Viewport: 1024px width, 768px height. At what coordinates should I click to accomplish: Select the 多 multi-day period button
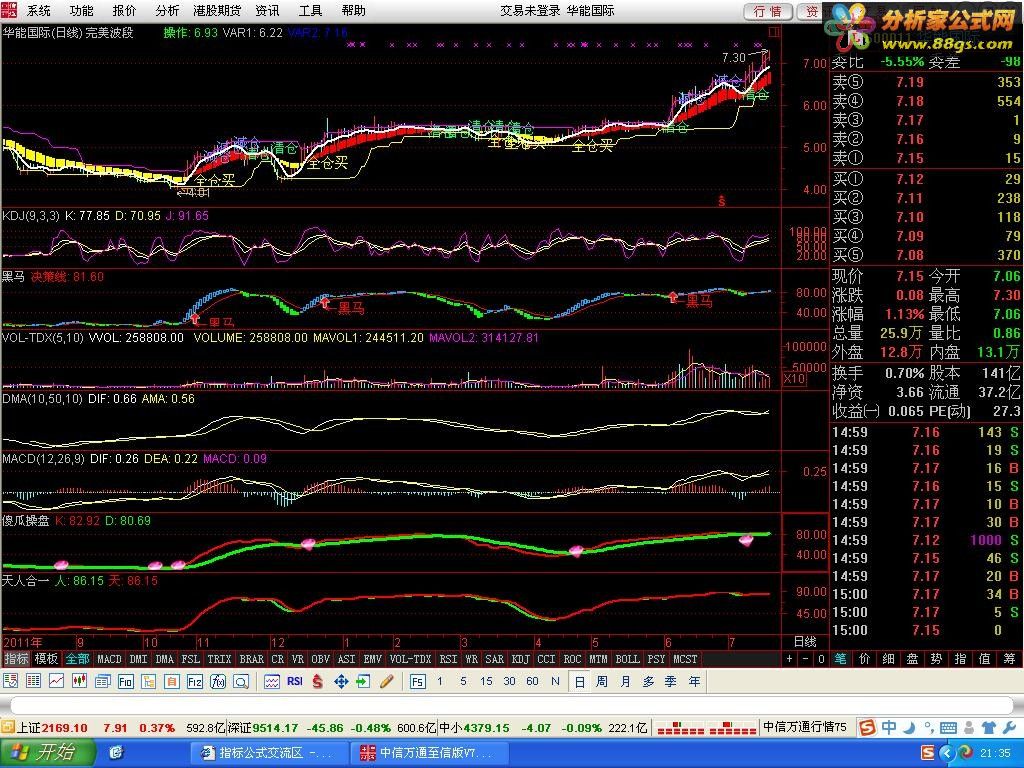pyautogui.click(x=648, y=682)
